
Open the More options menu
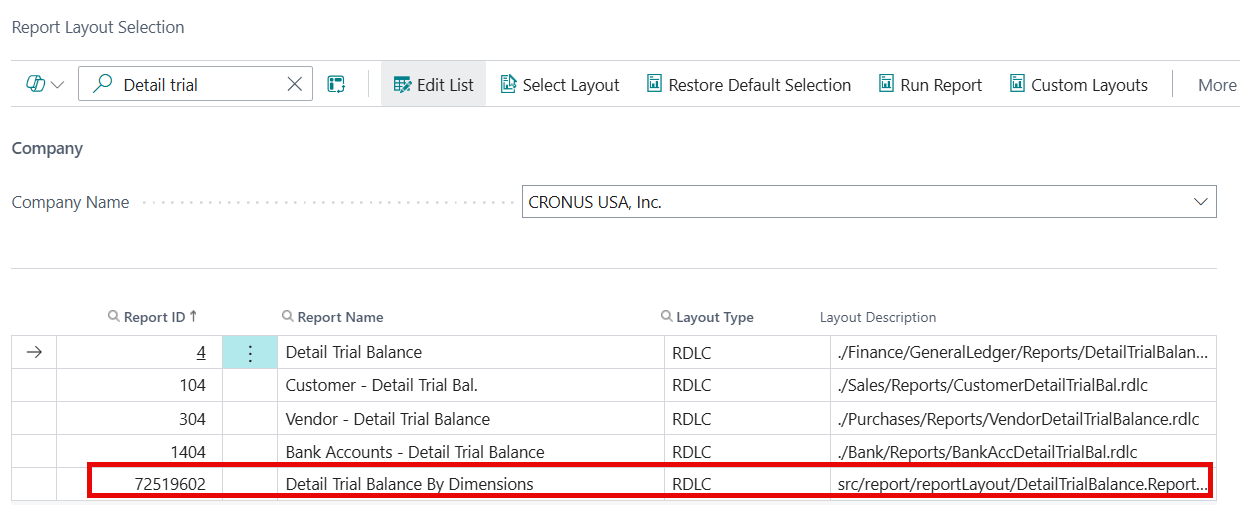pyautogui.click(x=1216, y=85)
